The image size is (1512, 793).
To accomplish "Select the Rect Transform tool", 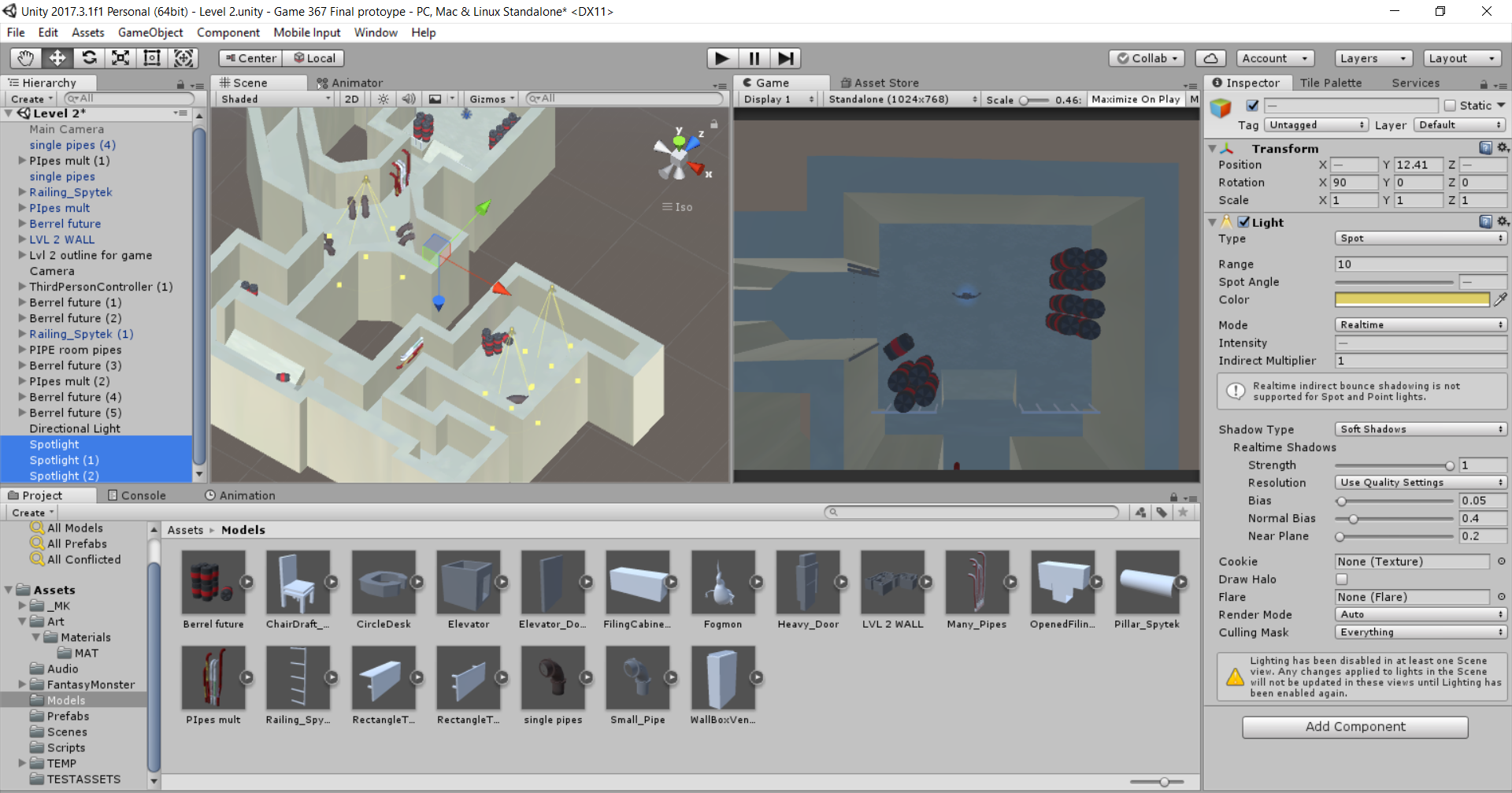I will point(152,58).
